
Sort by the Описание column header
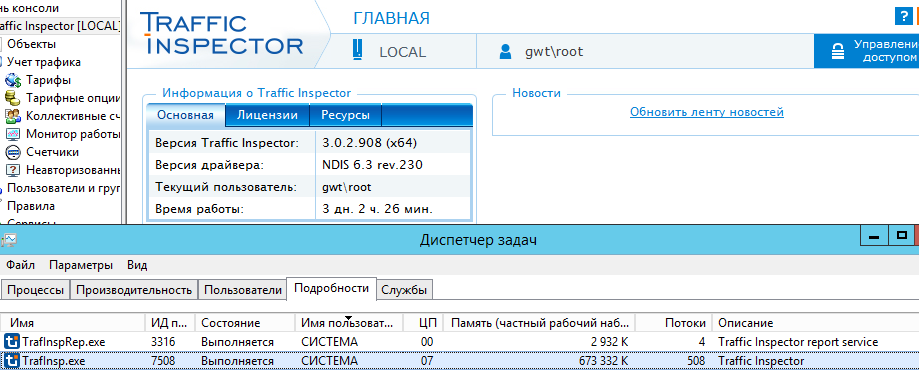[815, 323]
